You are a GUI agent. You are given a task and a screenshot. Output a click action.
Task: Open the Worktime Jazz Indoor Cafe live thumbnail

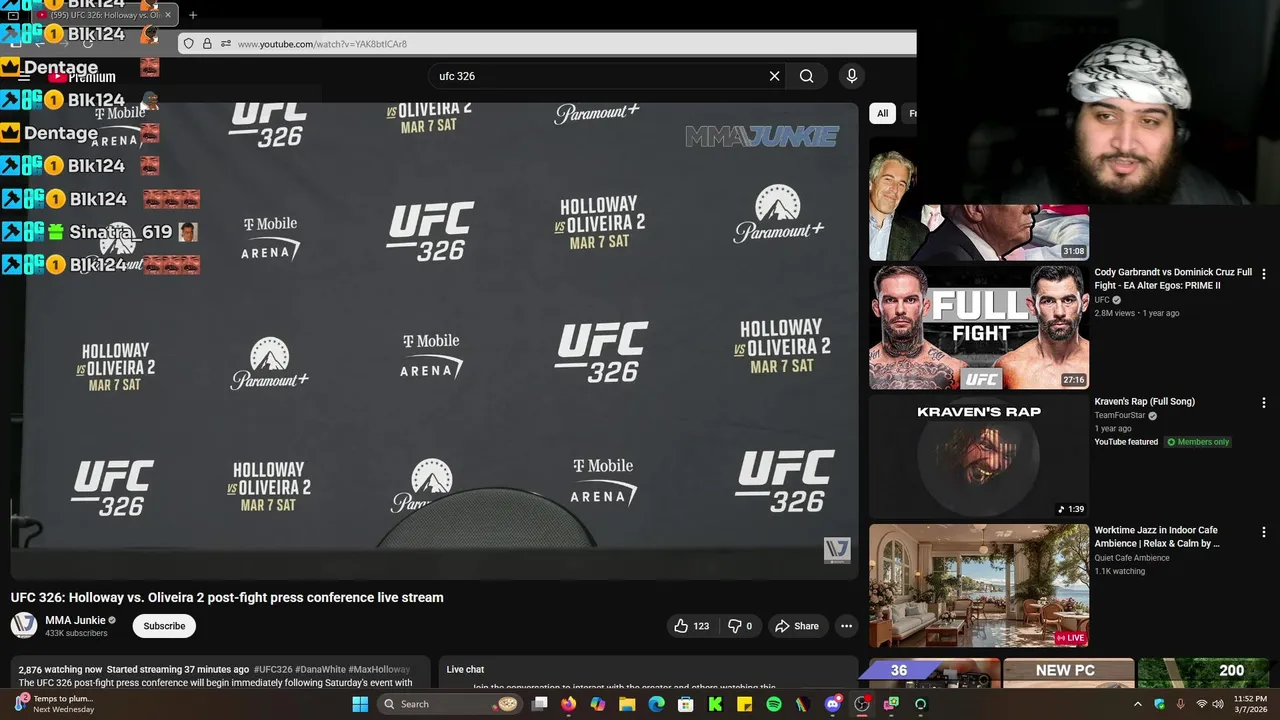(x=979, y=586)
